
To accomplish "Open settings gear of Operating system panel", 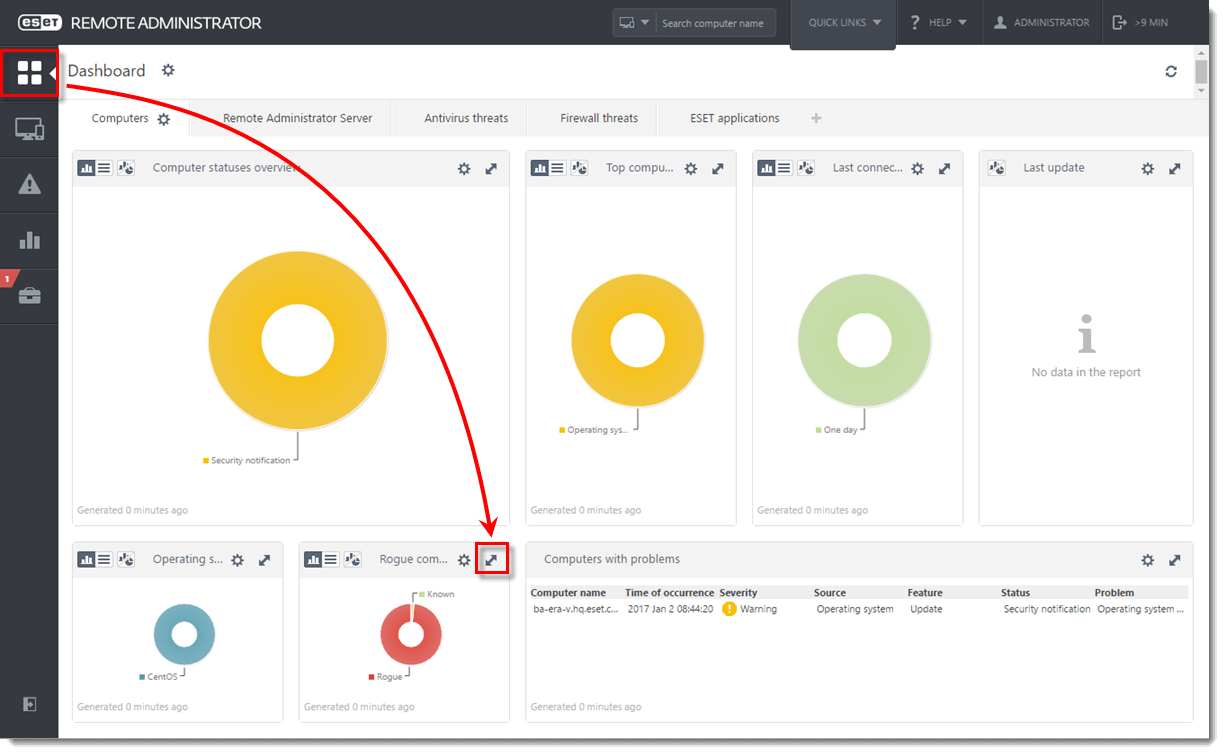I will coord(237,561).
